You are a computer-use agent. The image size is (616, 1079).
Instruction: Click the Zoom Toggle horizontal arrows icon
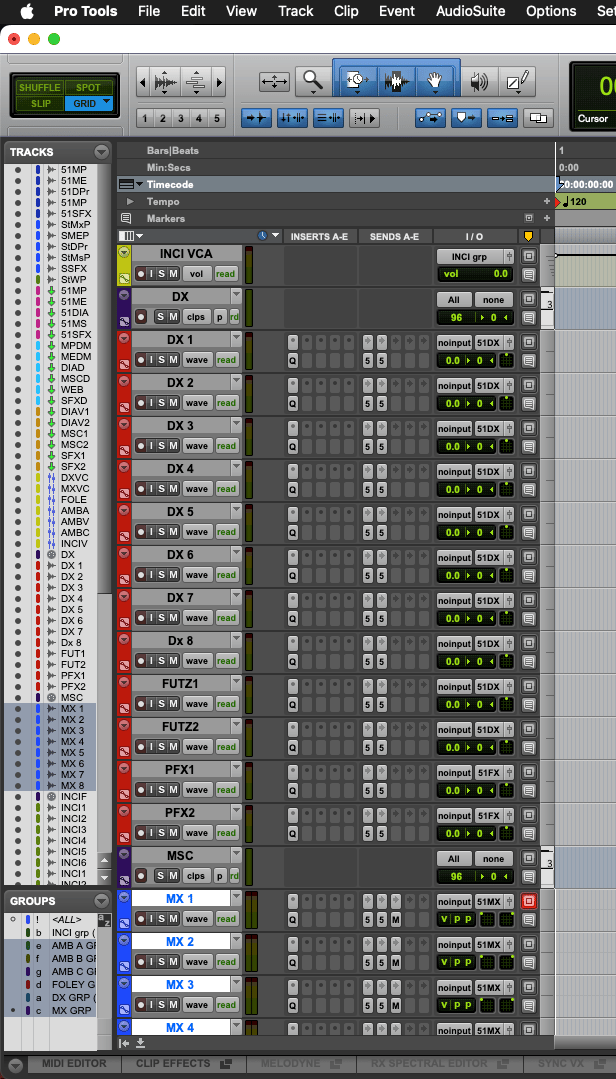[275, 82]
